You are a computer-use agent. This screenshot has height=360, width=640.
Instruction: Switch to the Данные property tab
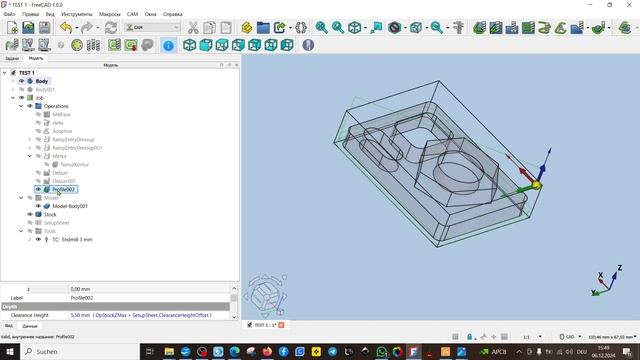pyautogui.click(x=30, y=326)
